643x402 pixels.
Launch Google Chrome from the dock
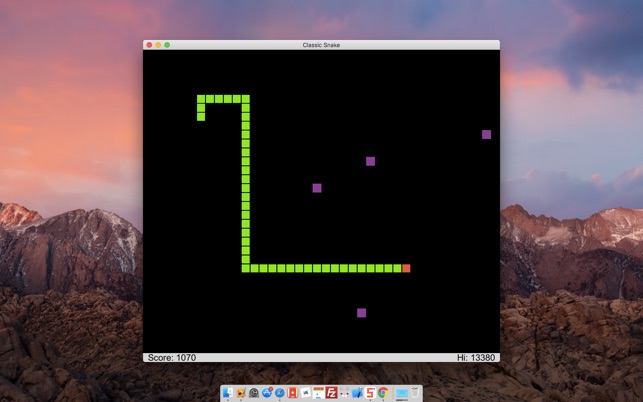(383, 393)
